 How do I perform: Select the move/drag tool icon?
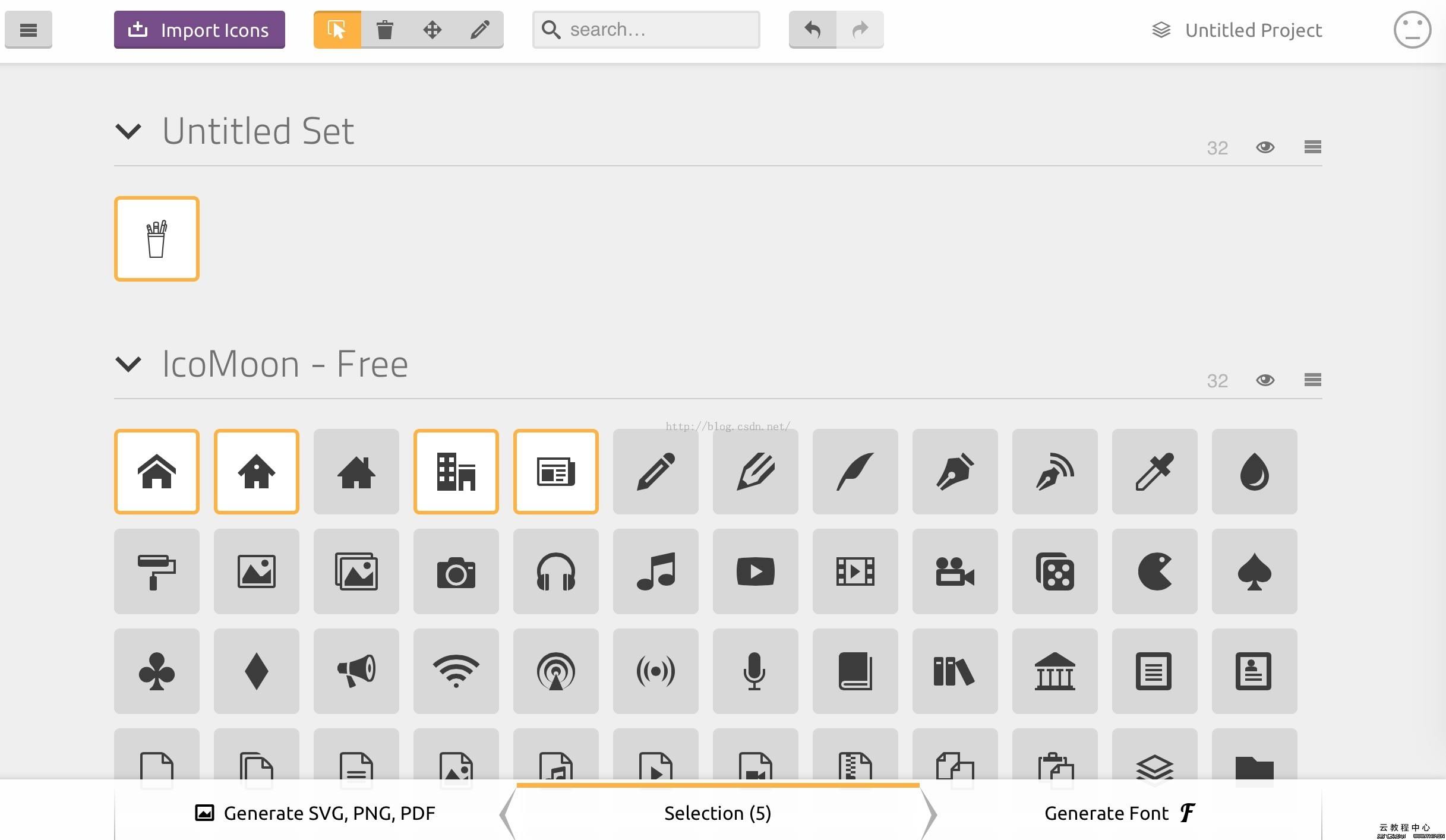(431, 29)
